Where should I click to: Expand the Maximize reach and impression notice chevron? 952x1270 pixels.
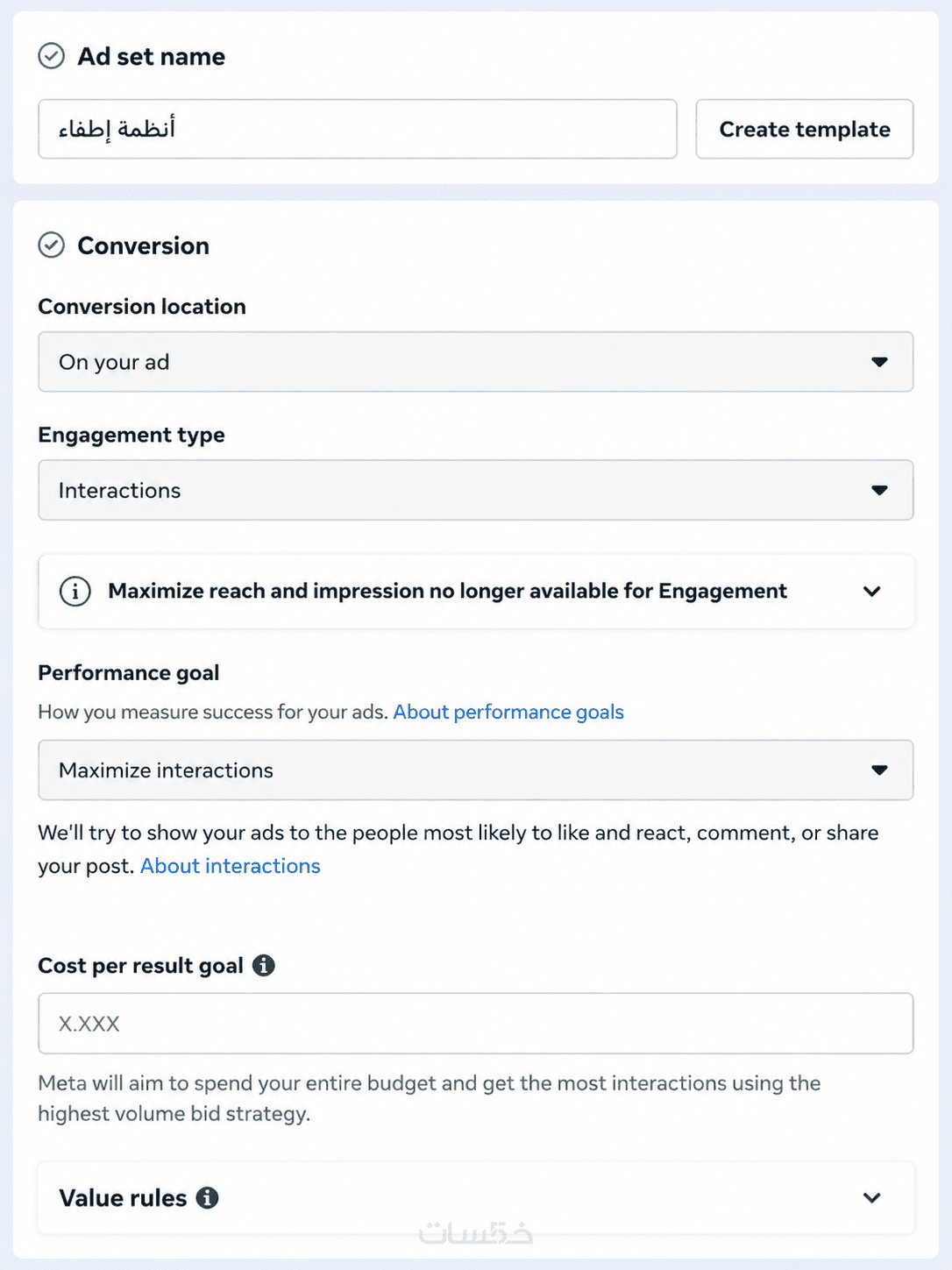871,592
